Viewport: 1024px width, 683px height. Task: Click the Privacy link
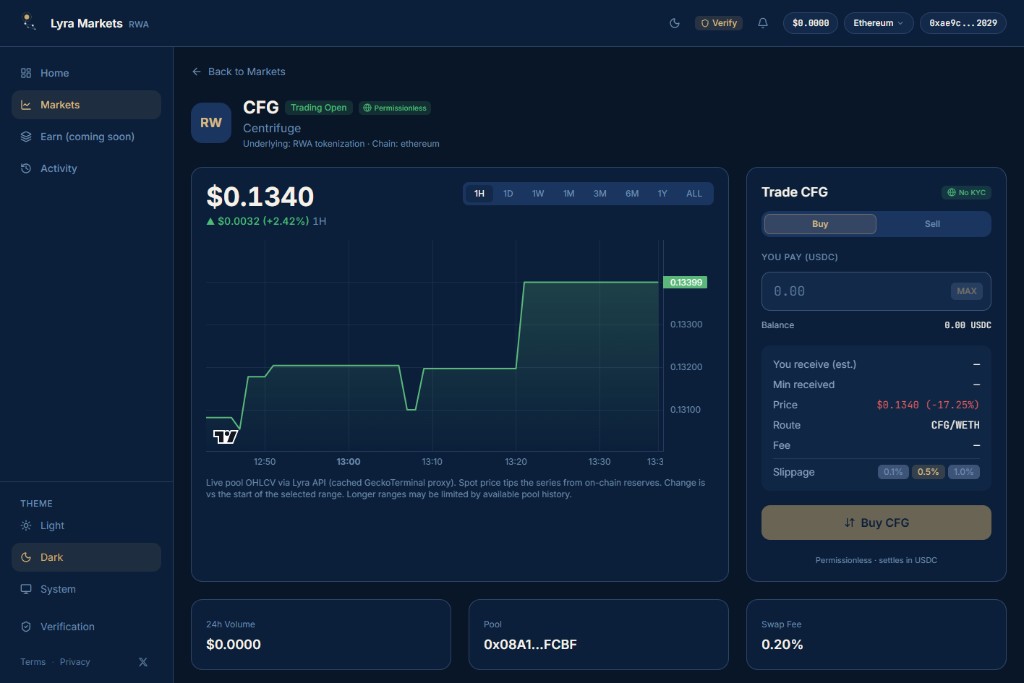tap(75, 661)
